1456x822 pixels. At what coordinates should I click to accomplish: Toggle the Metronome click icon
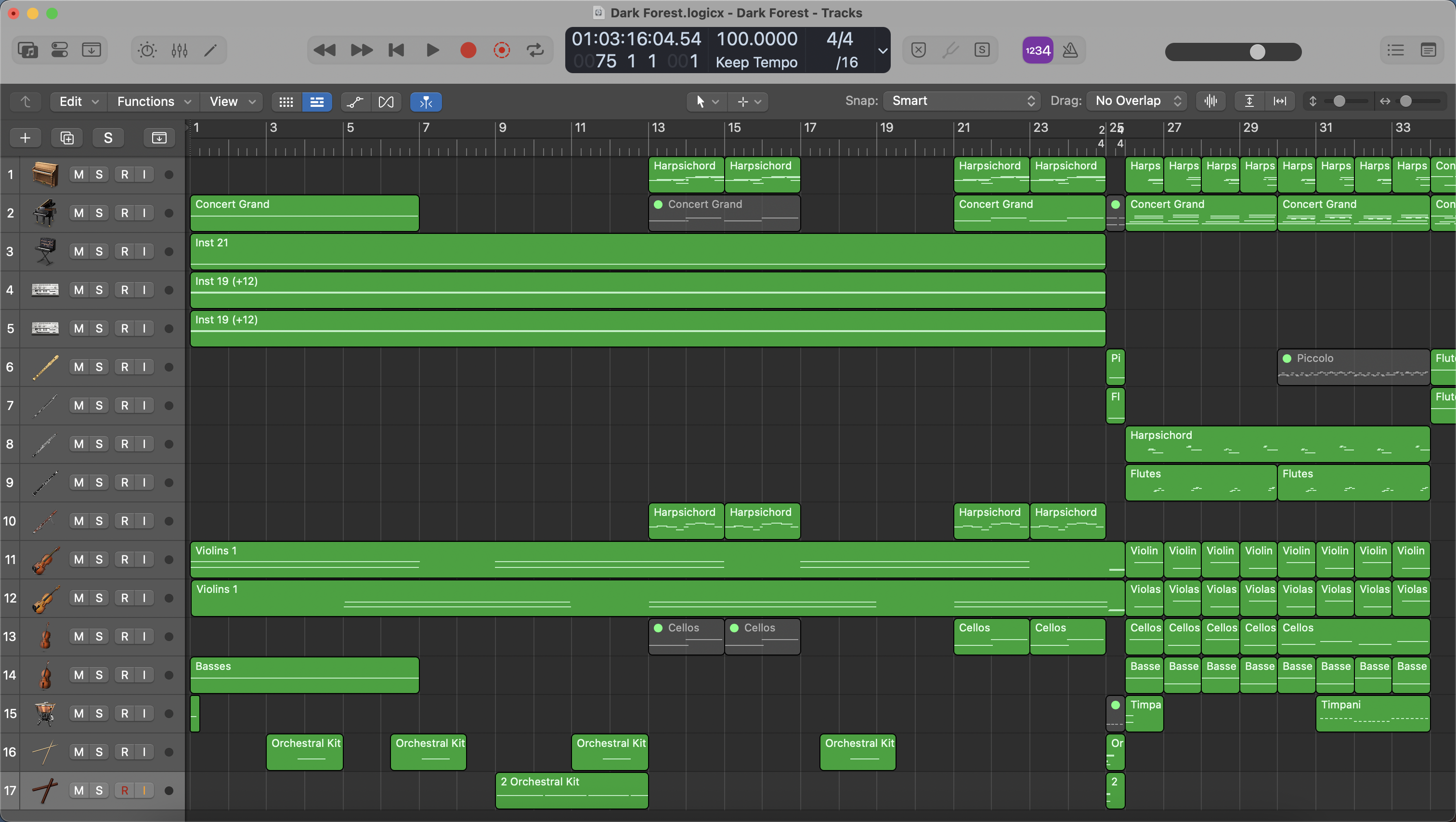tap(1070, 51)
